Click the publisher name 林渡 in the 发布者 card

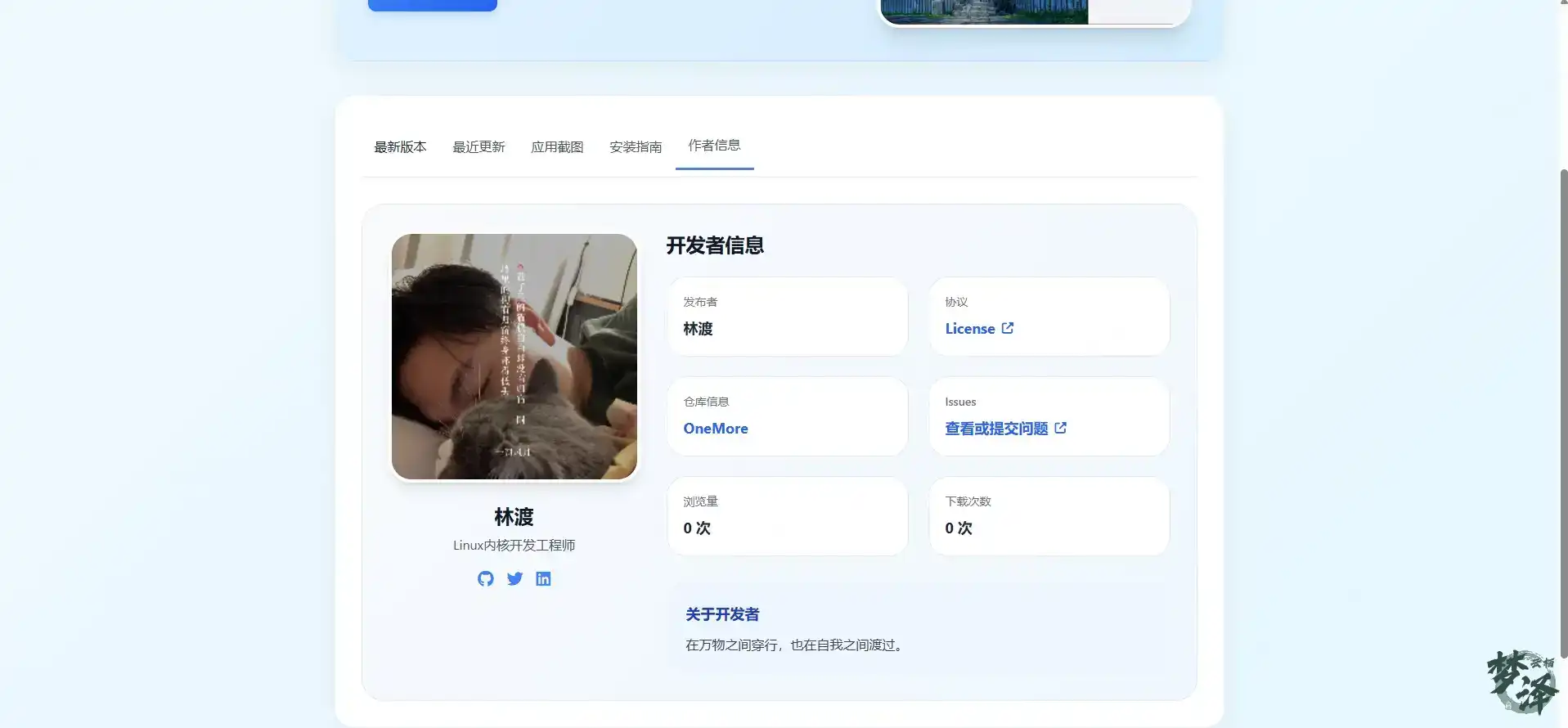click(x=698, y=329)
